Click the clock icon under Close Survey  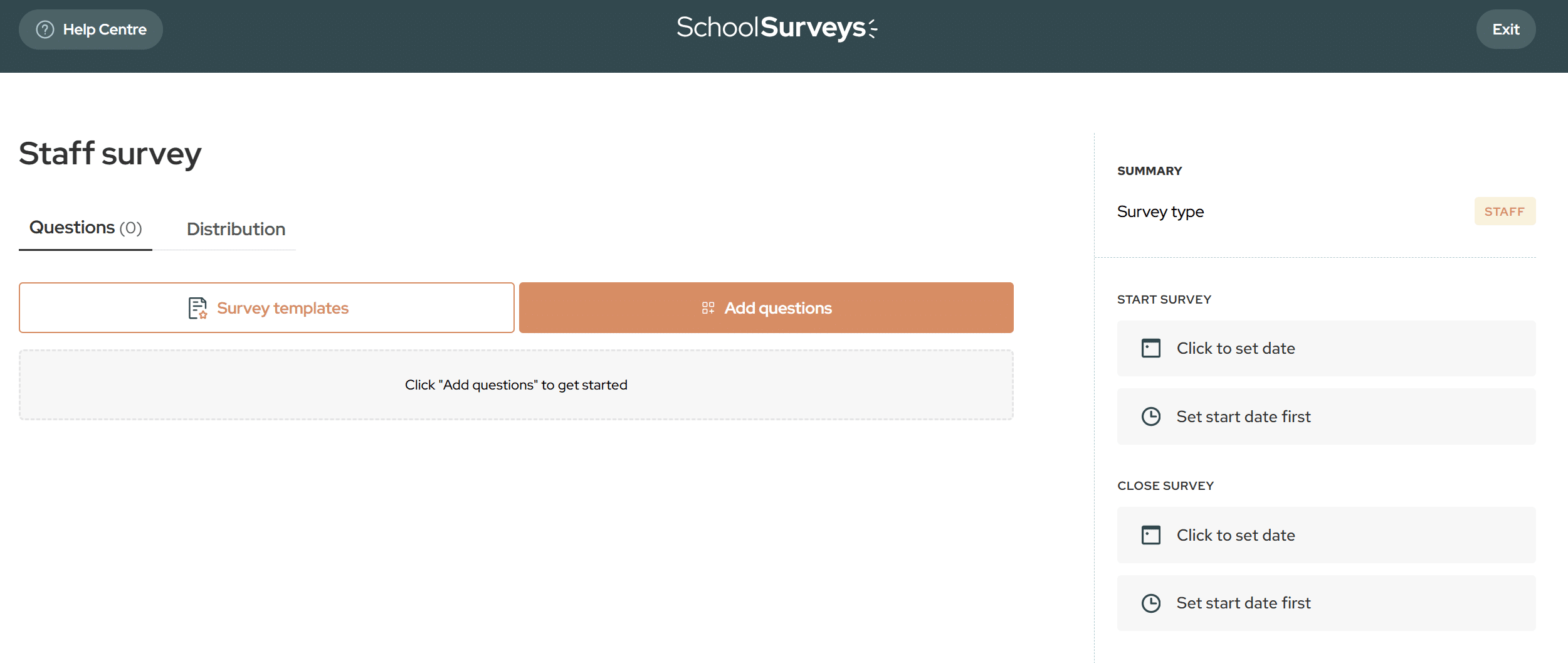point(1150,603)
